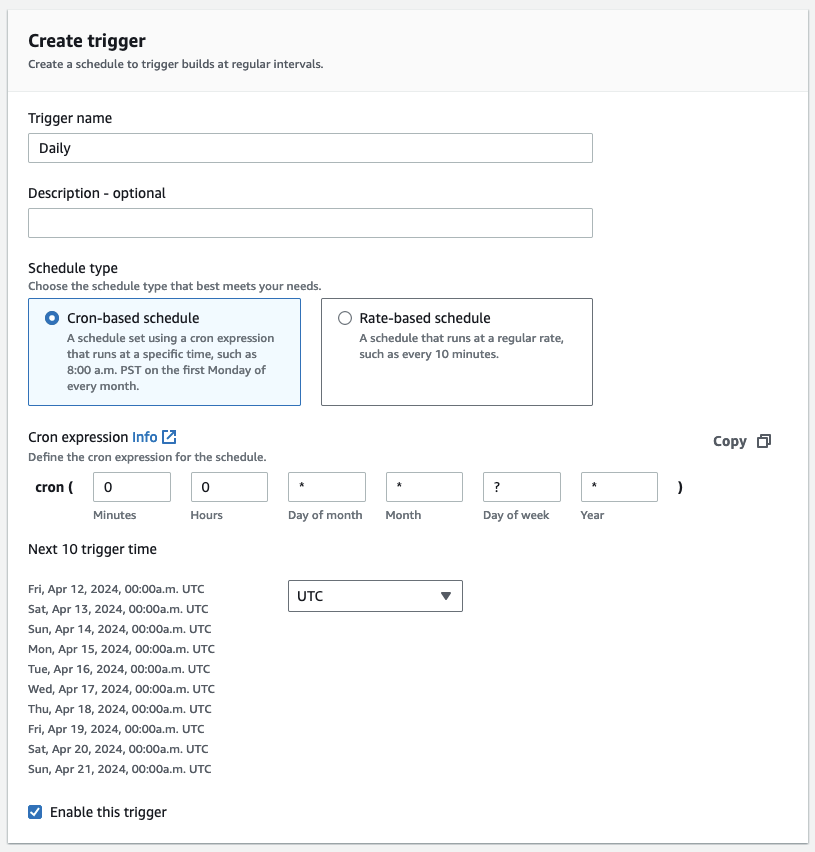
Task: Click the timezone dropdown arrow
Action: point(446,596)
